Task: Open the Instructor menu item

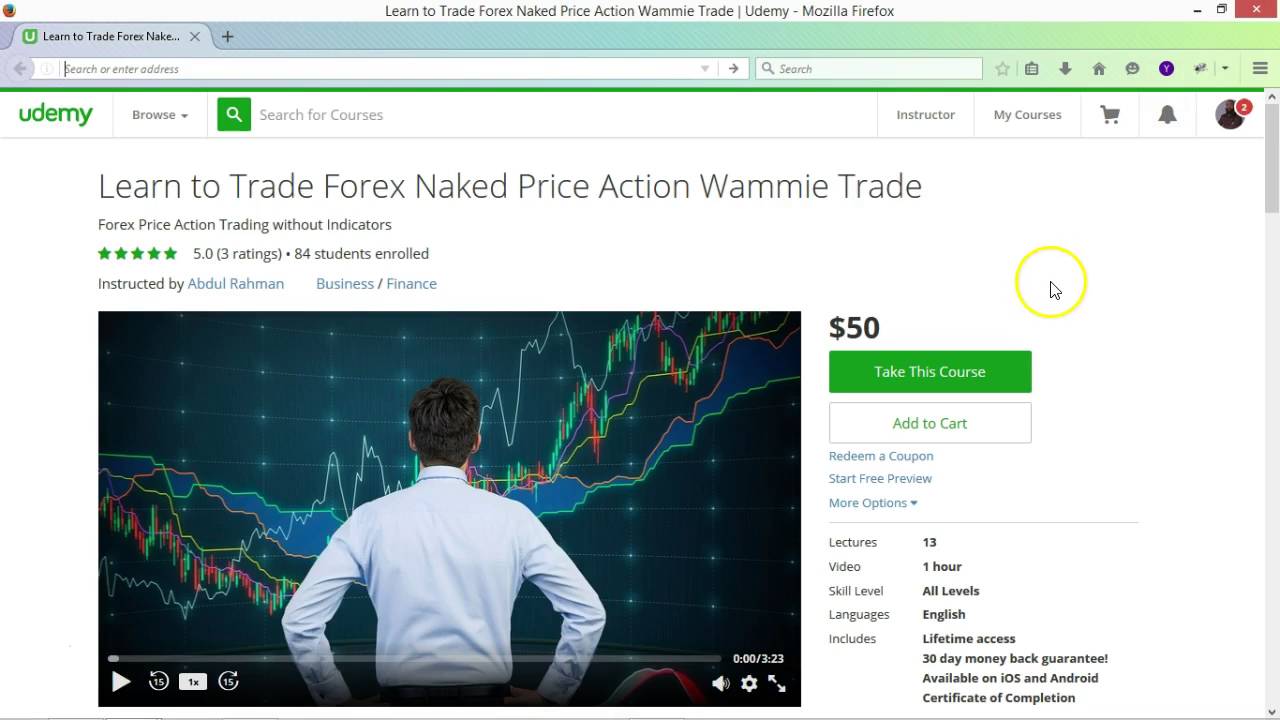Action: click(925, 115)
